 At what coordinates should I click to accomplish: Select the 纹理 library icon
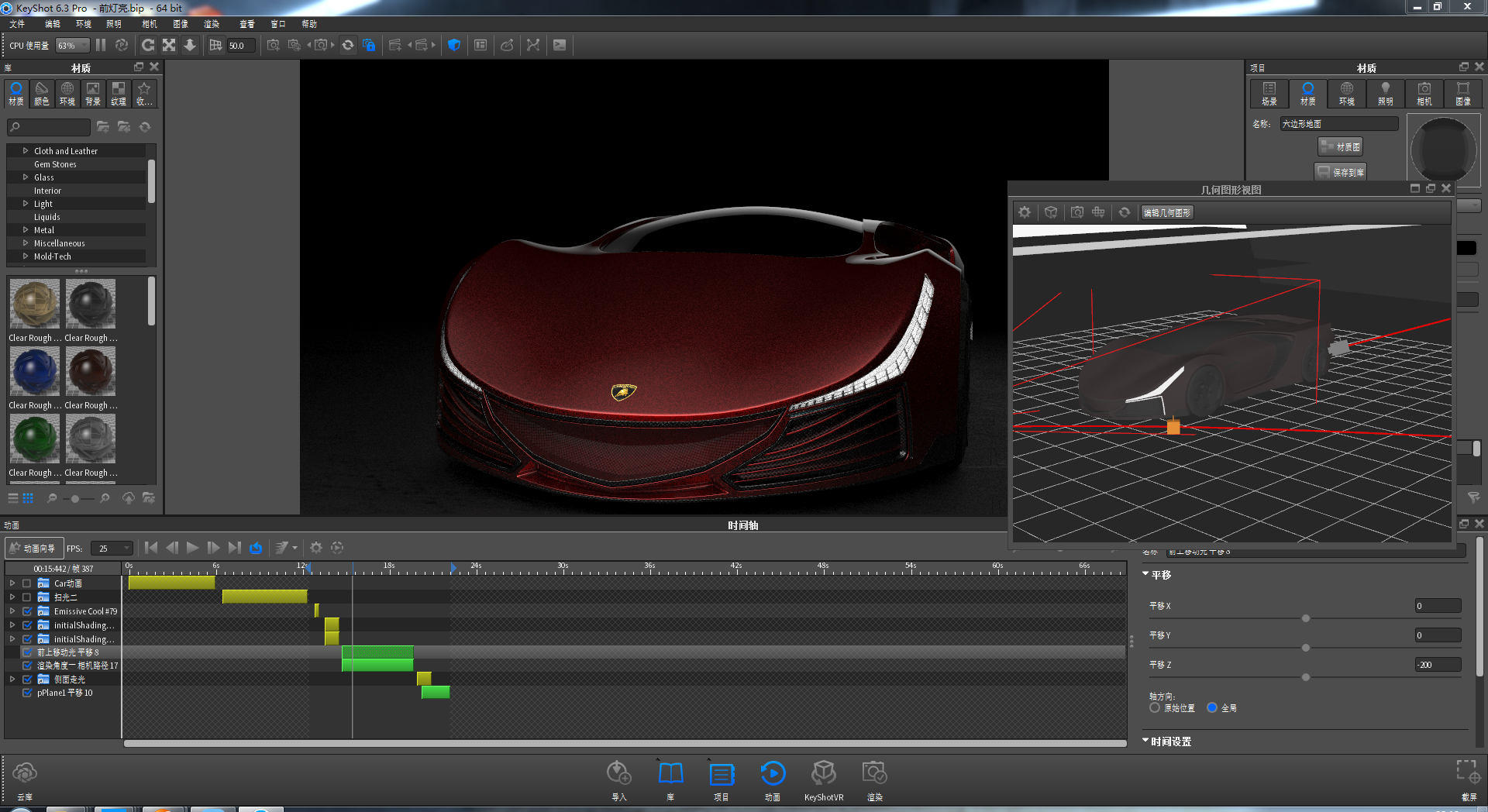[x=118, y=94]
